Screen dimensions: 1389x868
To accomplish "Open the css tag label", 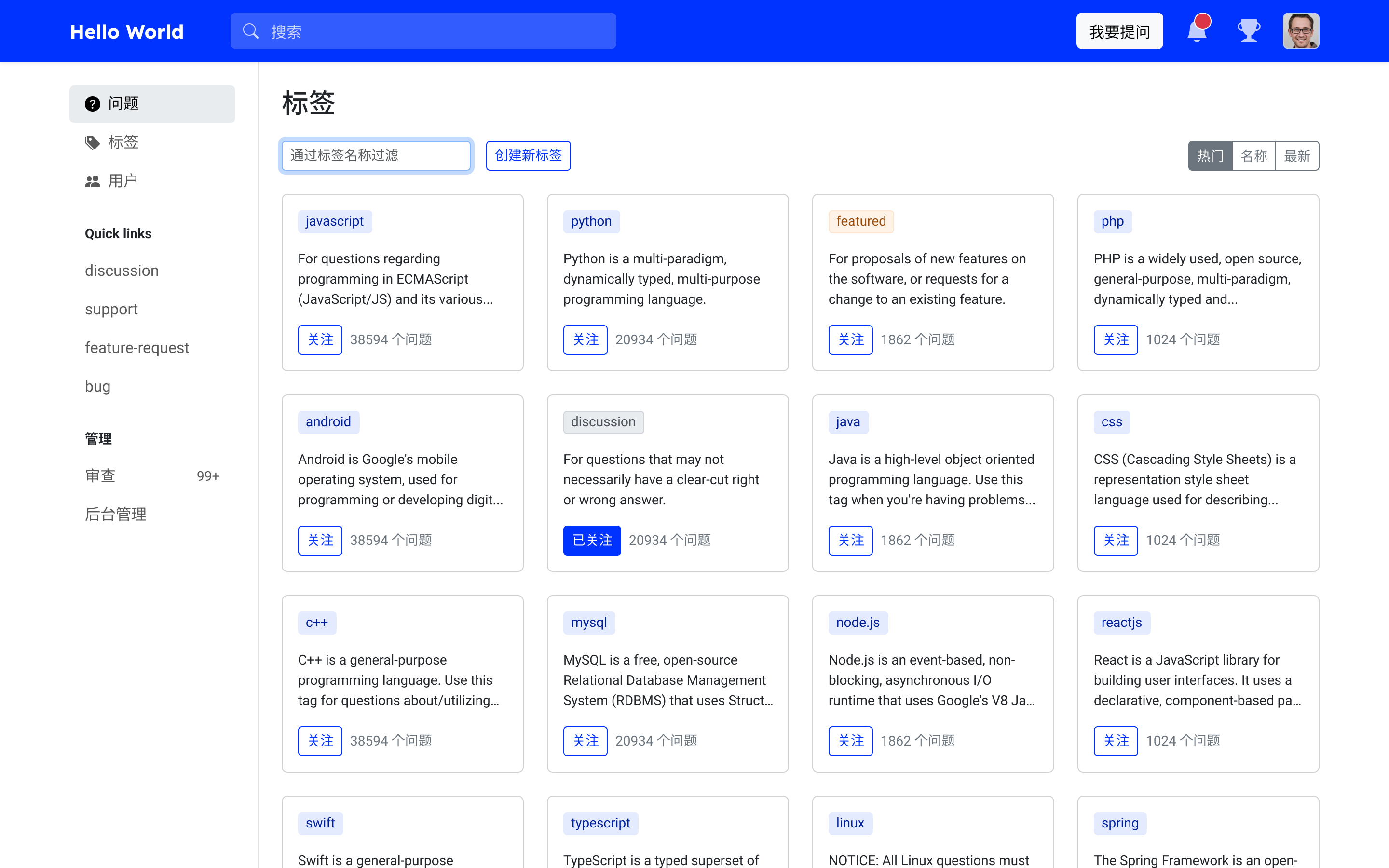I will pyautogui.click(x=1112, y=422).
